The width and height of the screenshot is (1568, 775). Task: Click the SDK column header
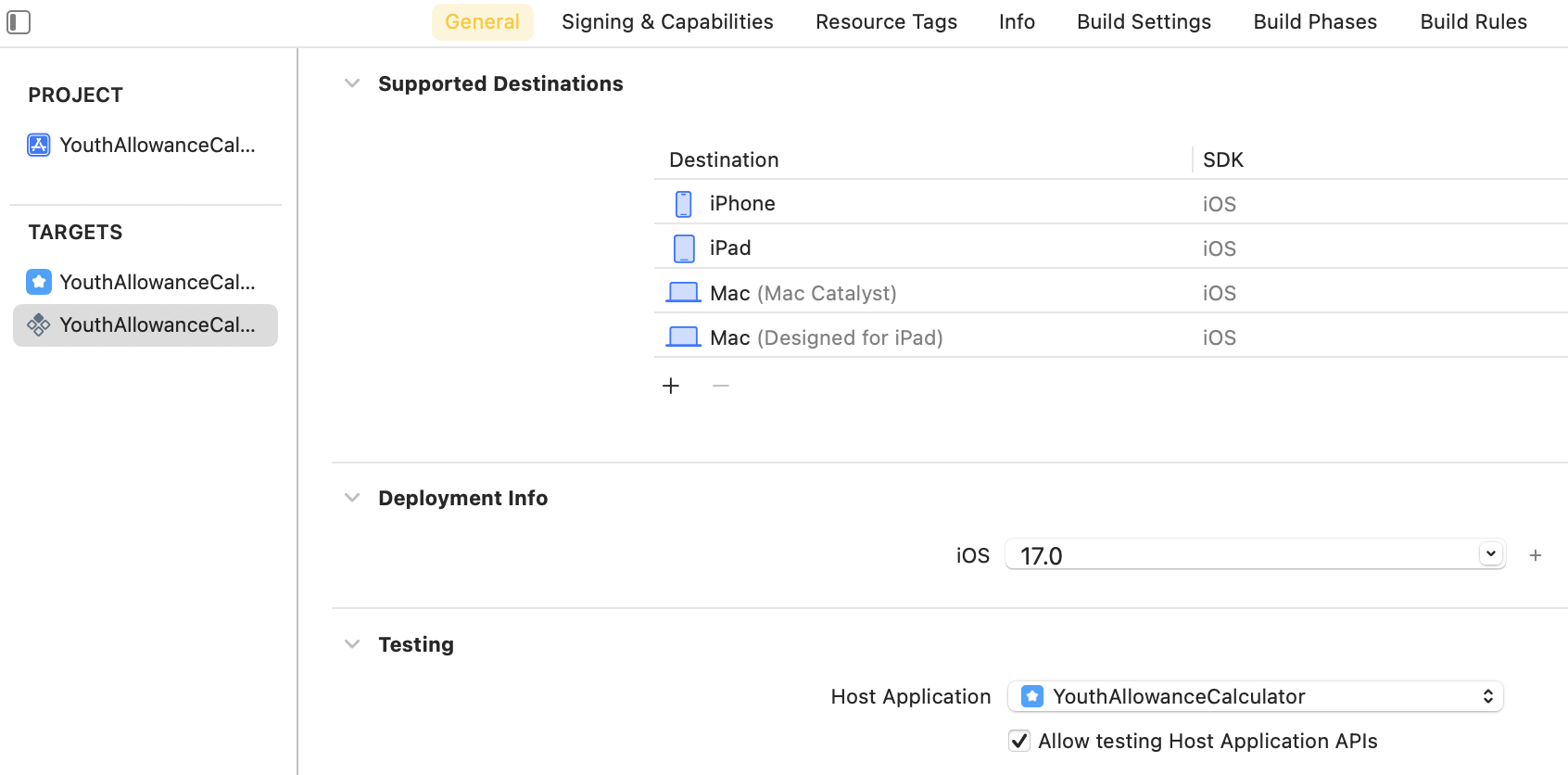[1223, 159]
